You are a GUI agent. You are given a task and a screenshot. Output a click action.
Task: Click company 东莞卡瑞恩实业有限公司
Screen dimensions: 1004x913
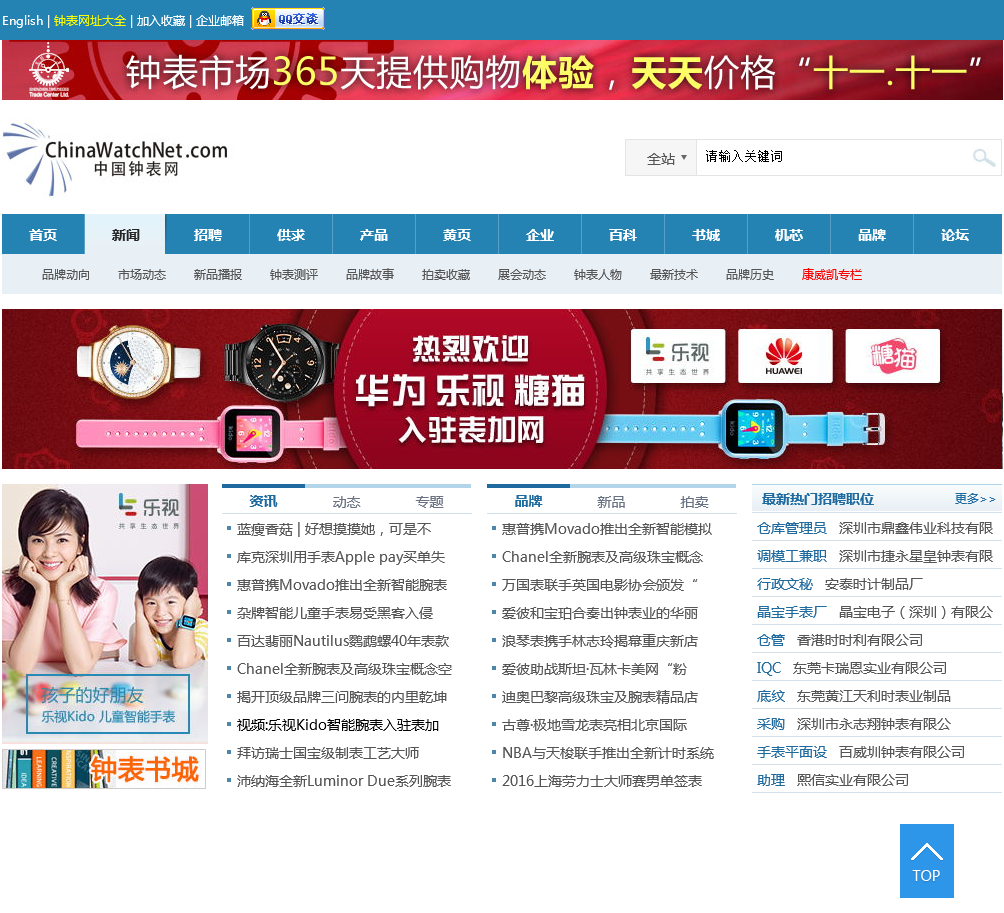click(870, 668)
